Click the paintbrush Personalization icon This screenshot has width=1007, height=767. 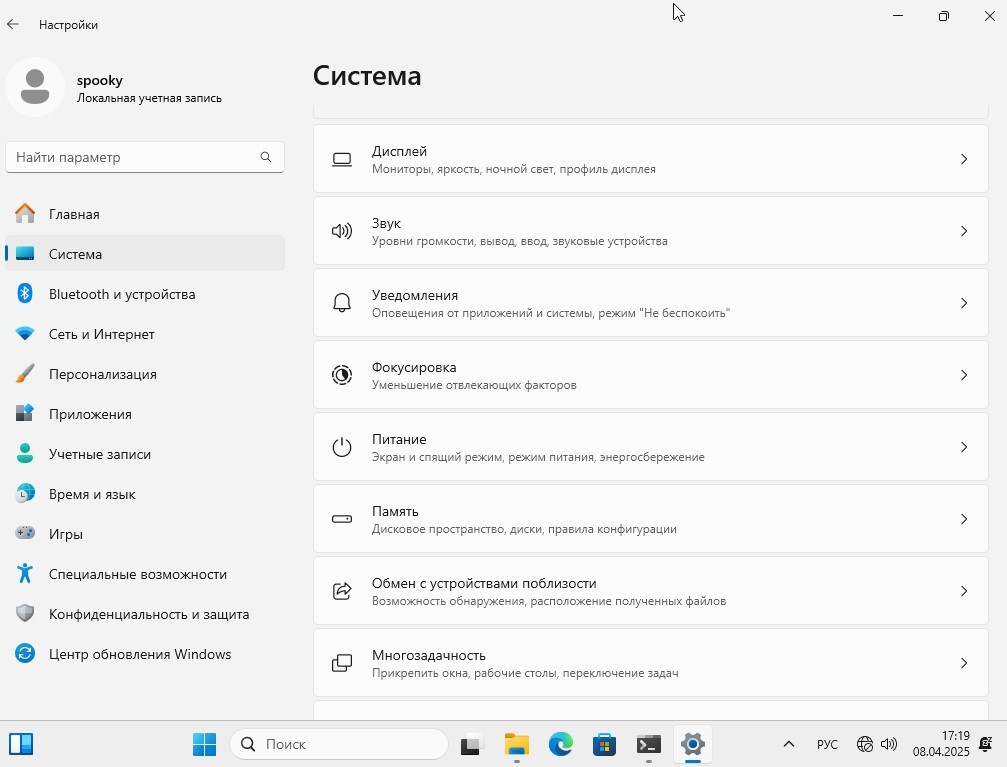[25, 373]
